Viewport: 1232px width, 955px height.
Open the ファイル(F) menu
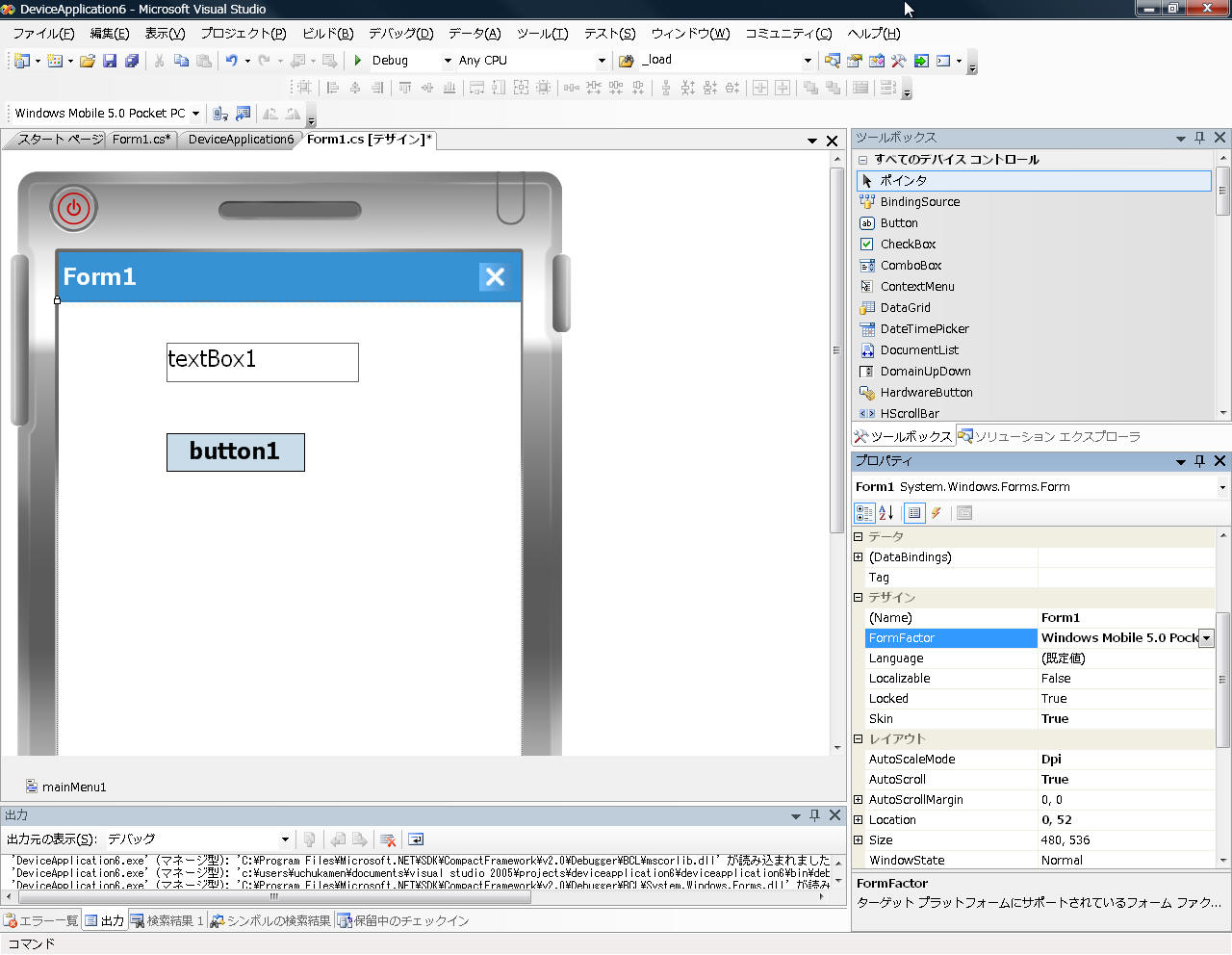(x=43, y=34)
